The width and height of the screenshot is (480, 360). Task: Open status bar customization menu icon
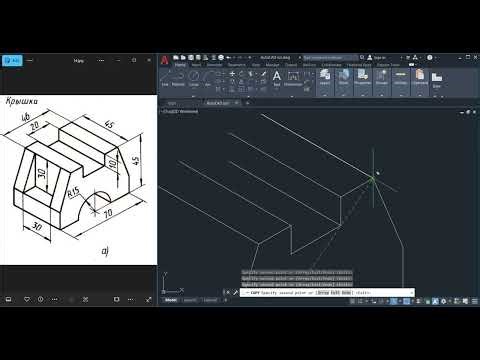(x=475, y=301)
